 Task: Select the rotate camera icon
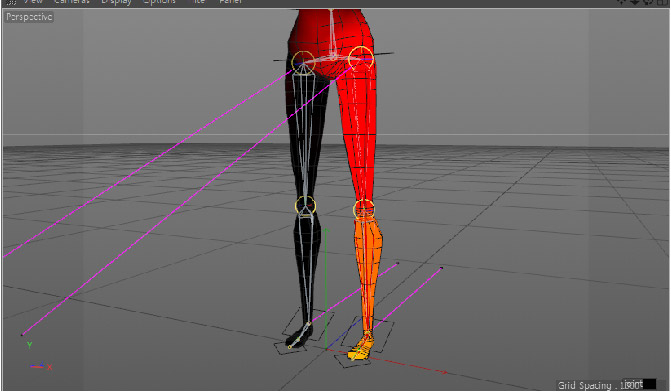pos(648,2)
